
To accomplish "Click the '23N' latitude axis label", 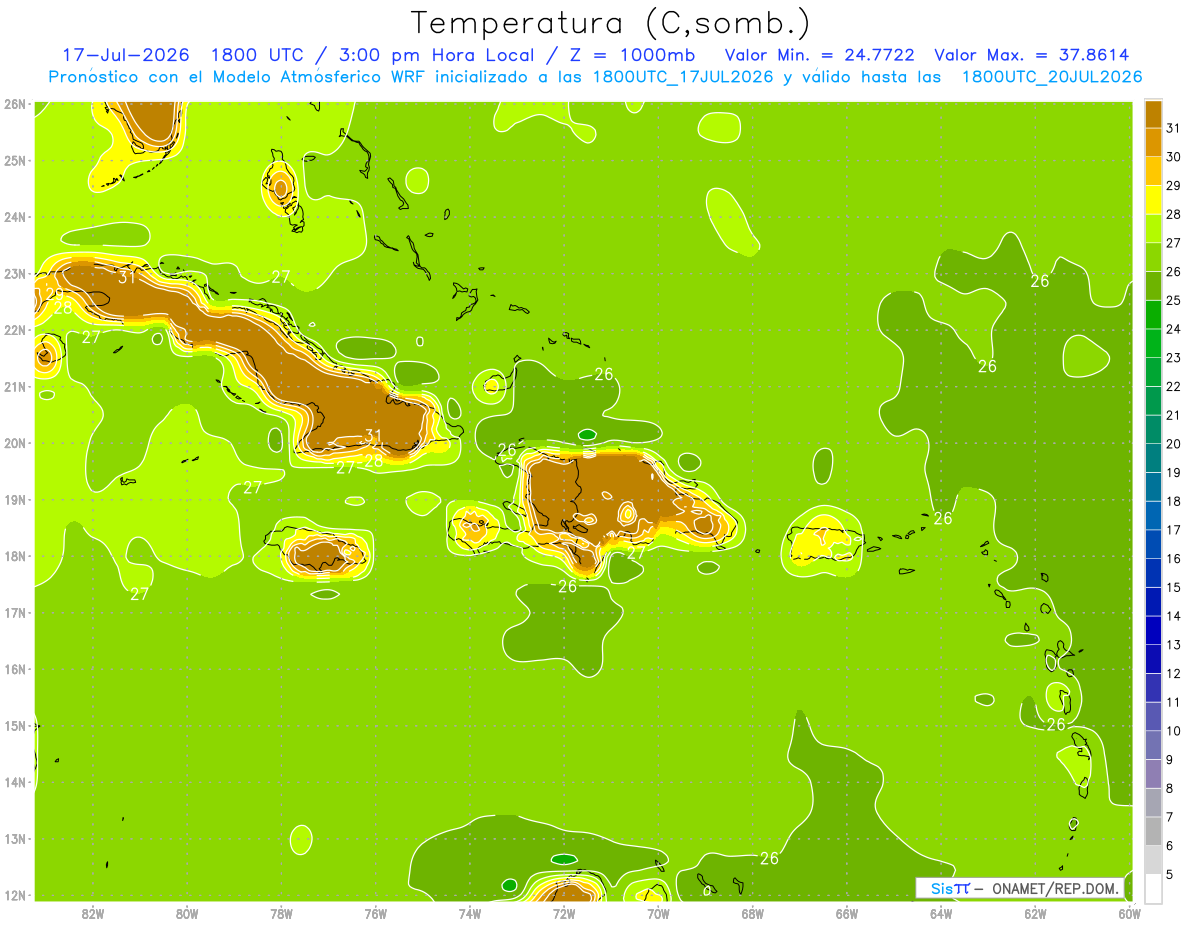I will point(15,273).
